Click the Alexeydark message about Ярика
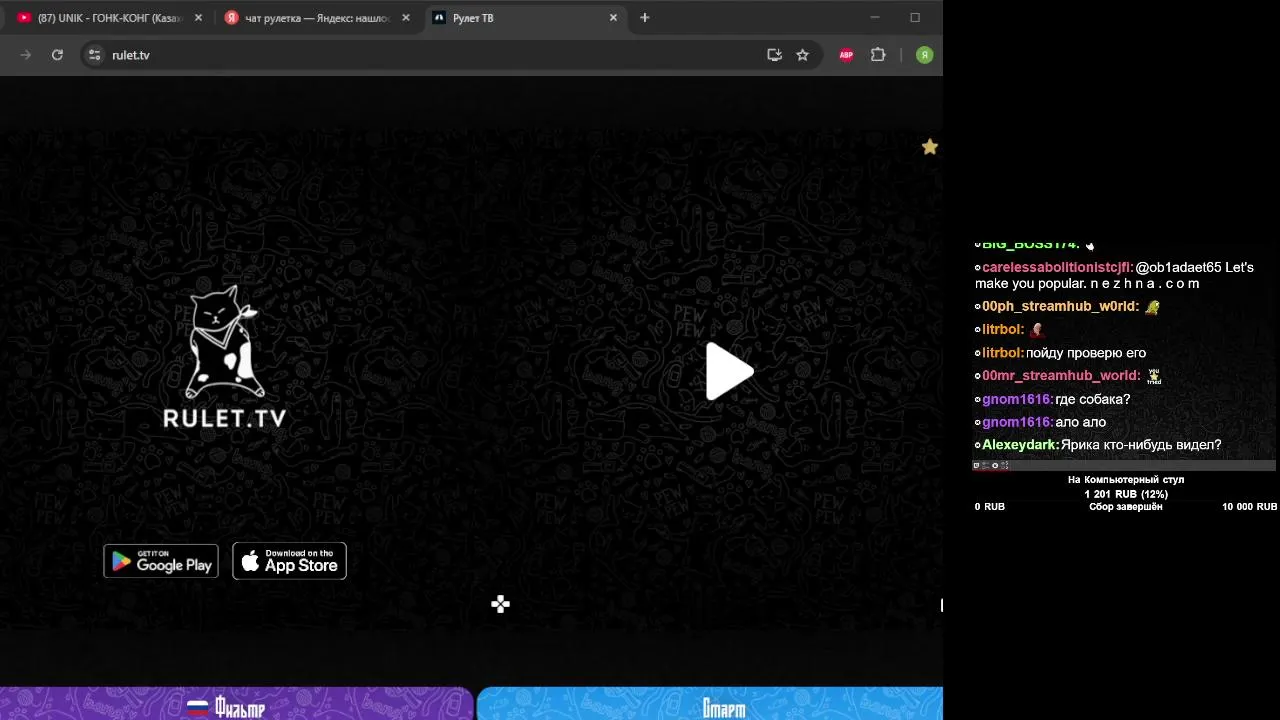1280x720 pixels. [x=1141, y=446]
